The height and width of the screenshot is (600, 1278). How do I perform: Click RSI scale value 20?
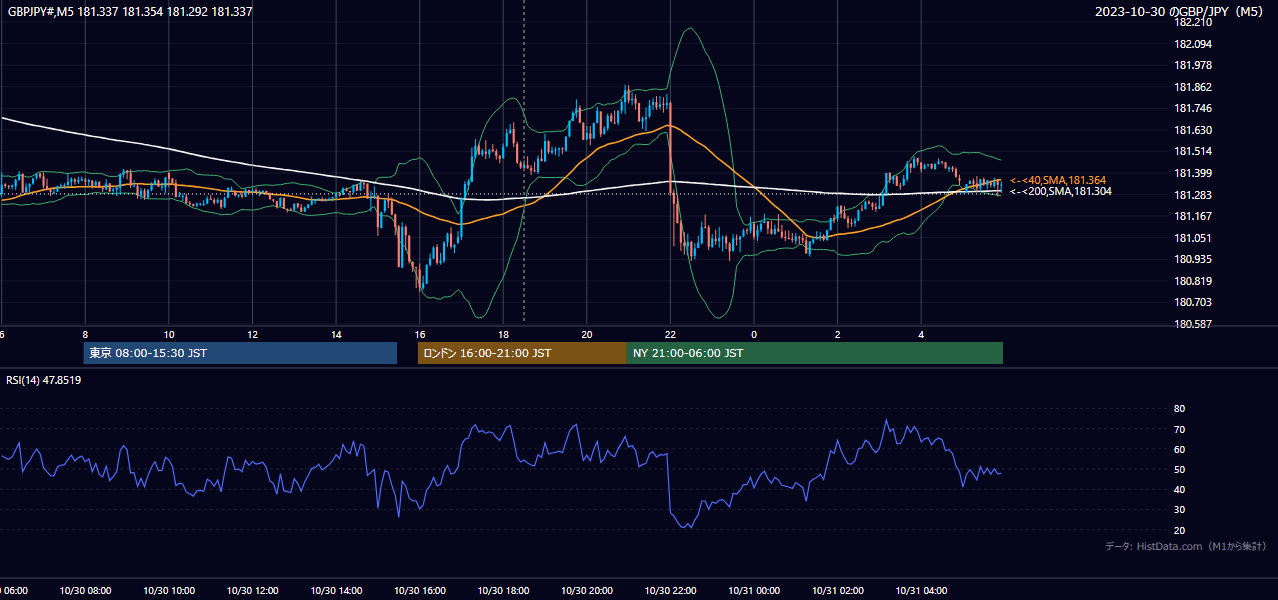point(1180,530)
